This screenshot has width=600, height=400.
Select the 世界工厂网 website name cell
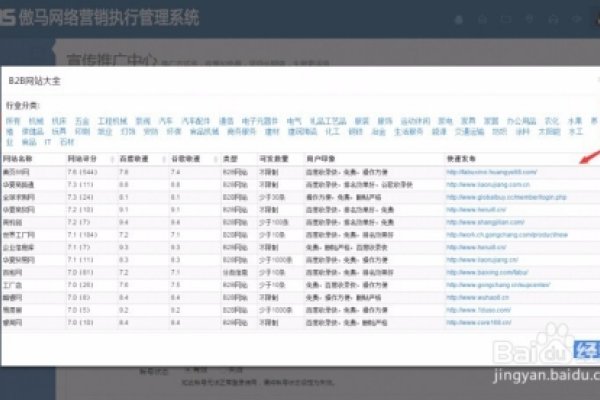(x=19, y=235)
